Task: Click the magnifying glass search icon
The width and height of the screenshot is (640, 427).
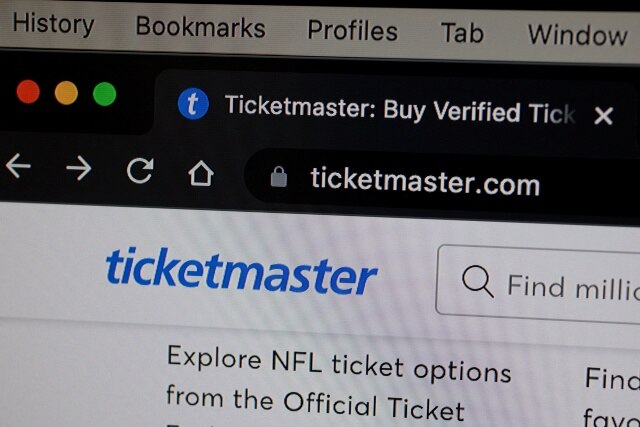Action: click(477, 281)
